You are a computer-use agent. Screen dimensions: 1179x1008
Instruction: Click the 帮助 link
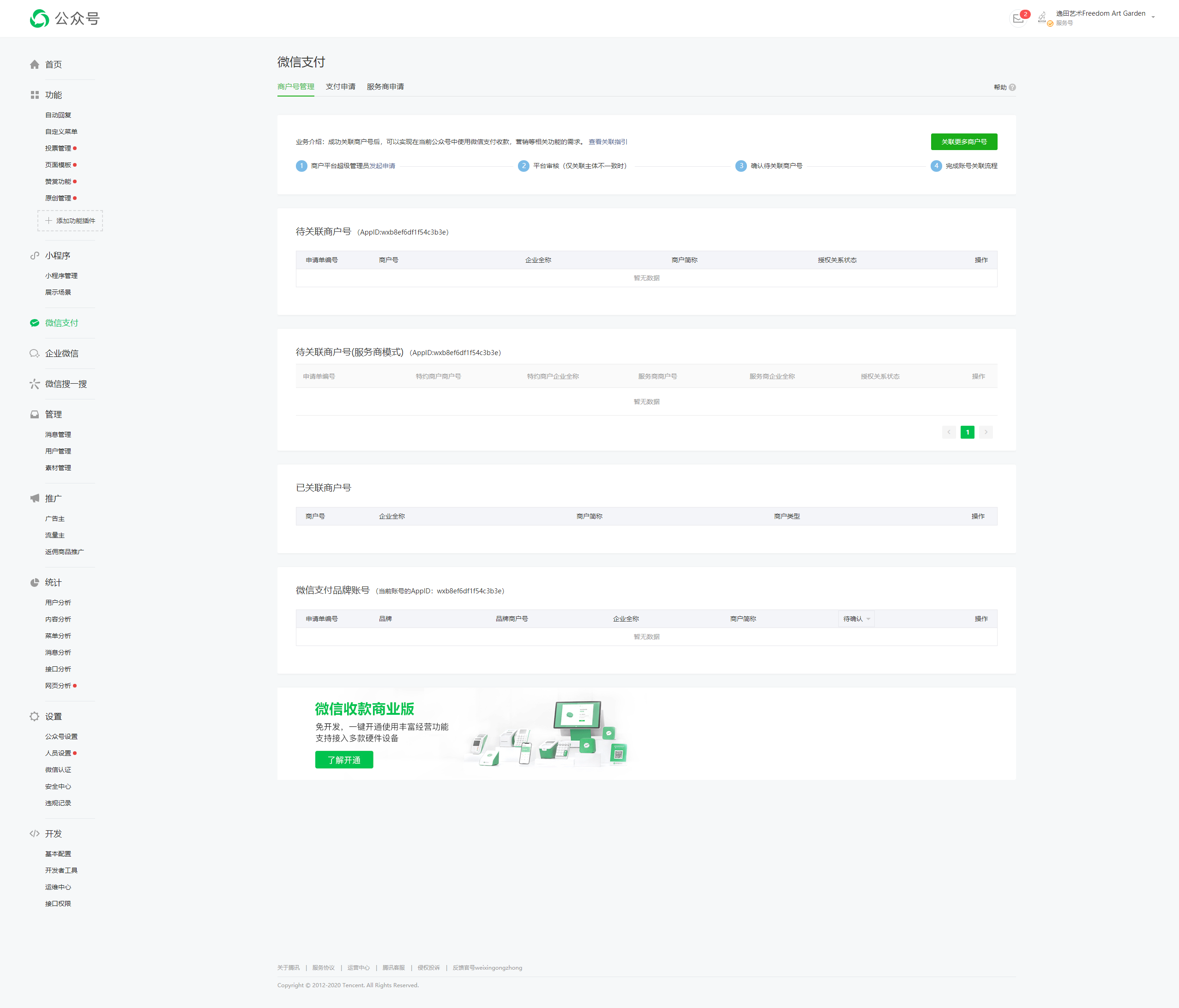click(1000, 87)
